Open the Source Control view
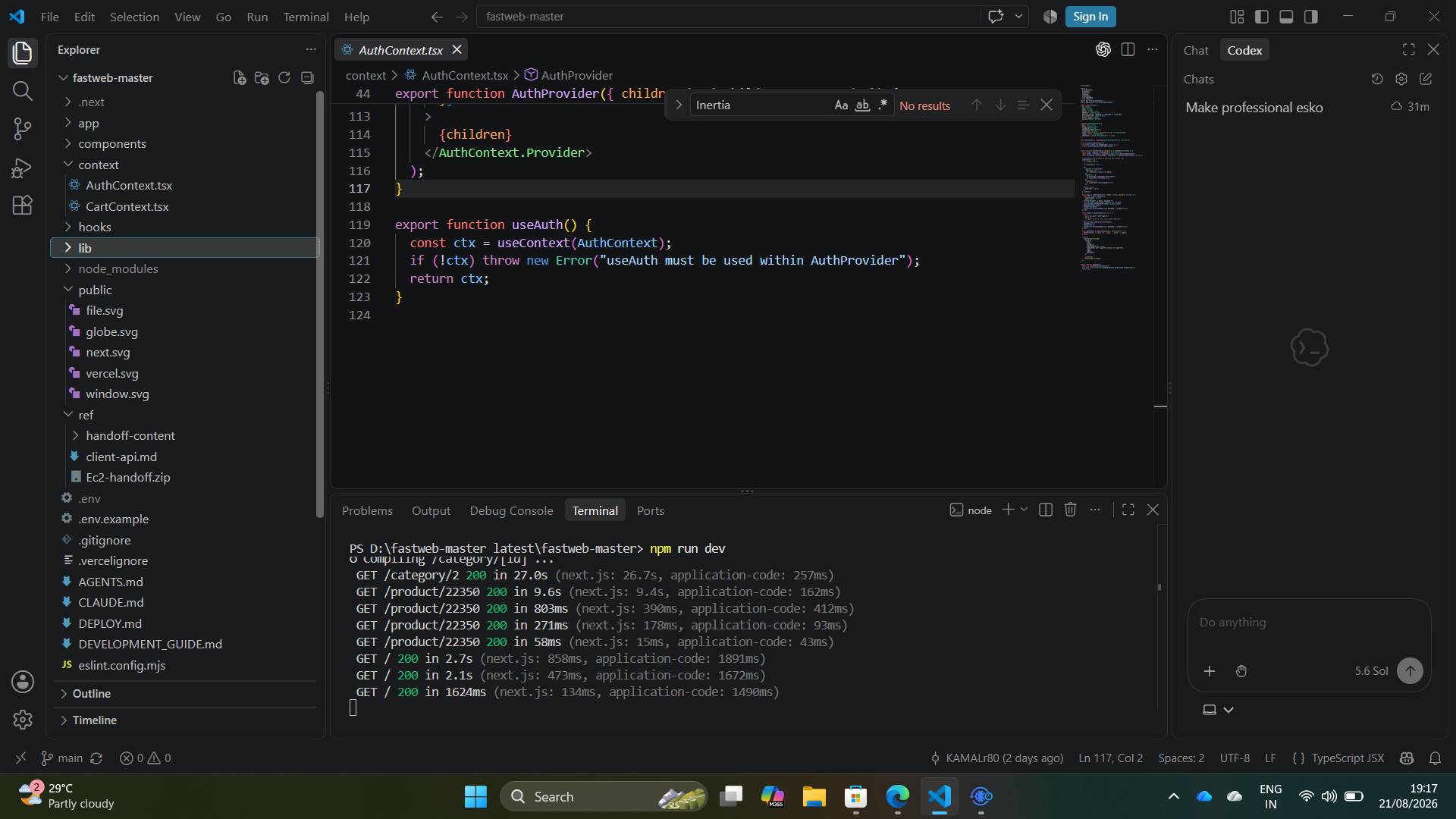The width and height of the screenshot is (1456, 819). coord(23,128)
